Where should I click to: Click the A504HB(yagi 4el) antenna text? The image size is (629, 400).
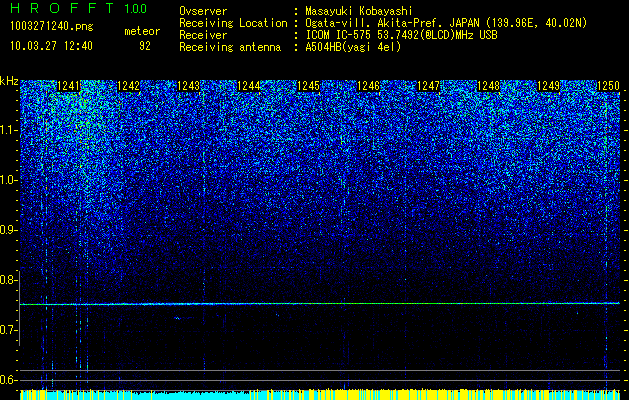click(353, 47)
